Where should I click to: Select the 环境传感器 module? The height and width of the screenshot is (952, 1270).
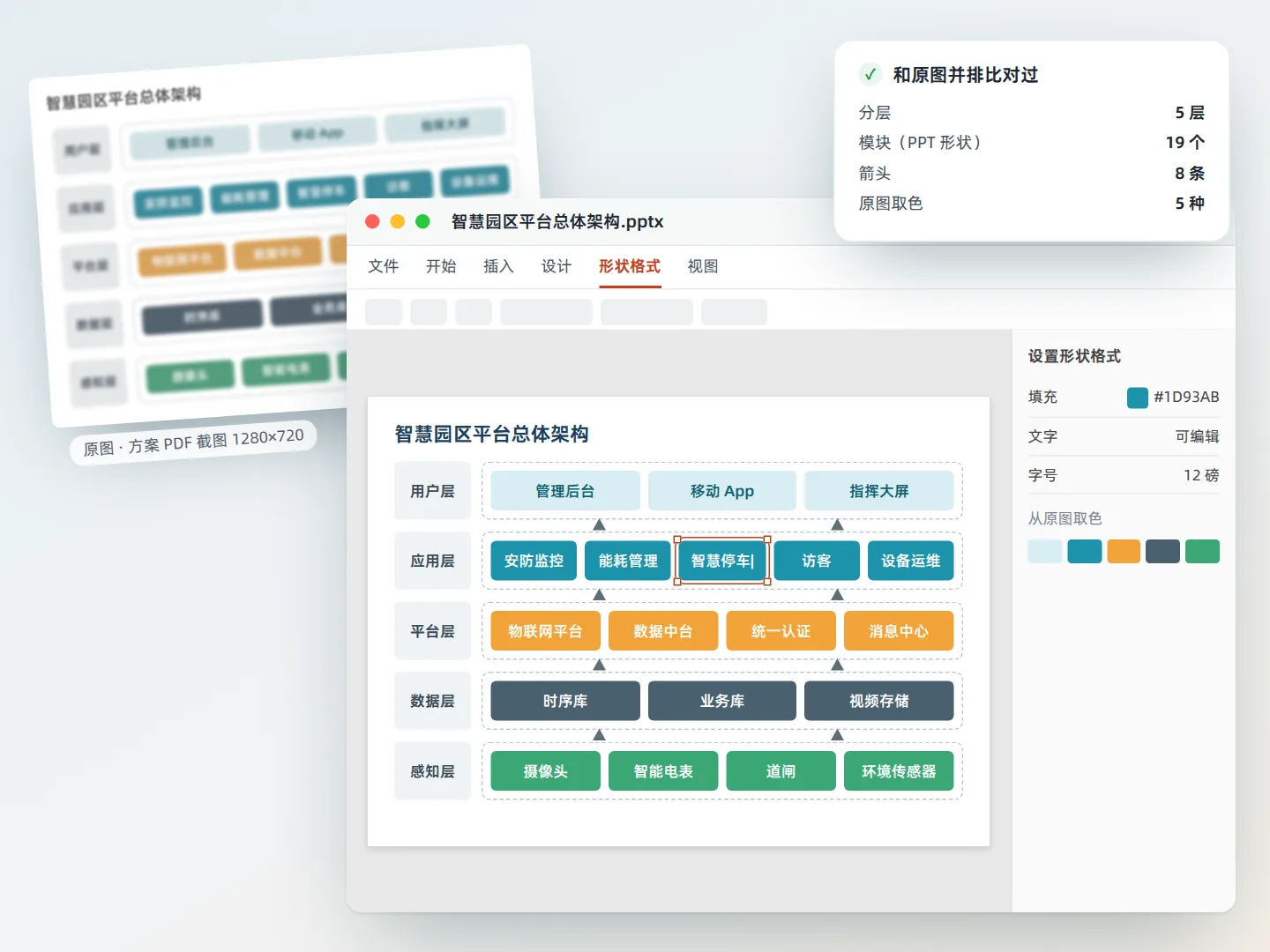point(899,771)
